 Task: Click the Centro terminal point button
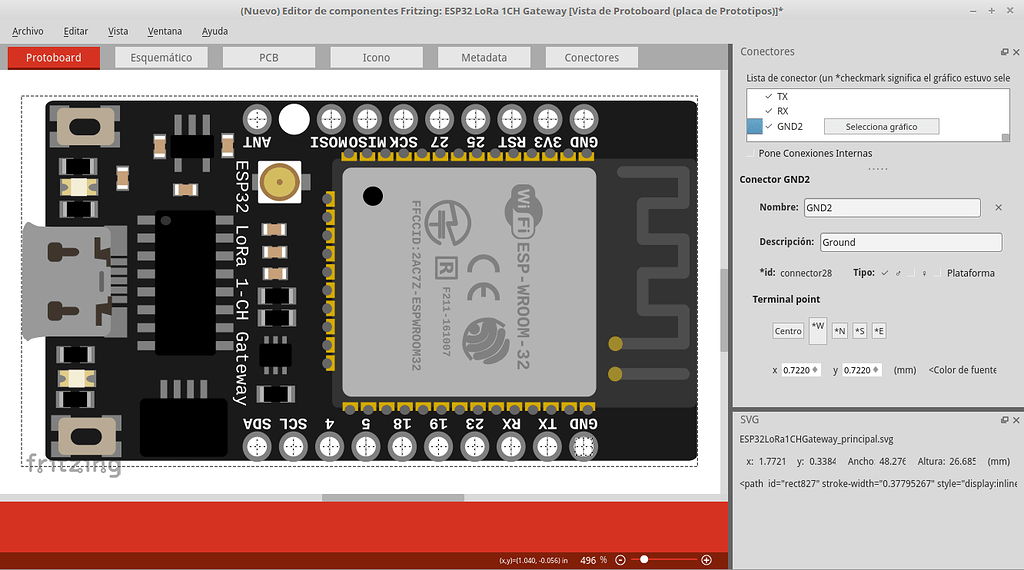pos(788,331)
